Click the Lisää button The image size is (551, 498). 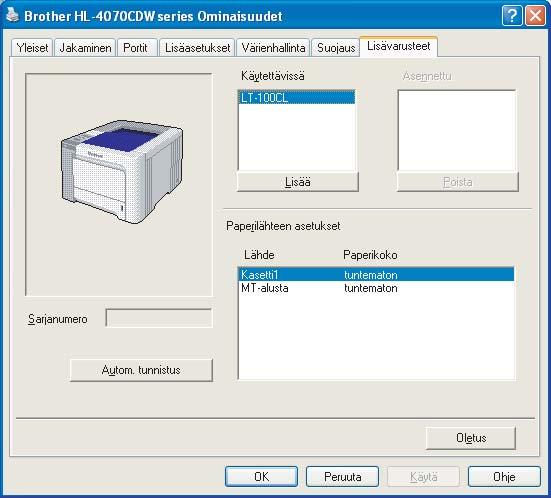298,182
